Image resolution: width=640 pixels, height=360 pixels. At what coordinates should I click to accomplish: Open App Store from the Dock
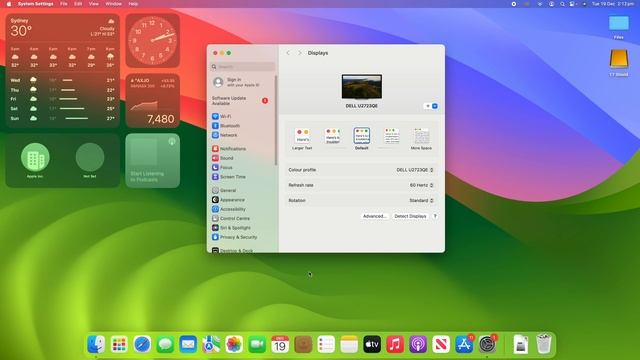(464, 344)
